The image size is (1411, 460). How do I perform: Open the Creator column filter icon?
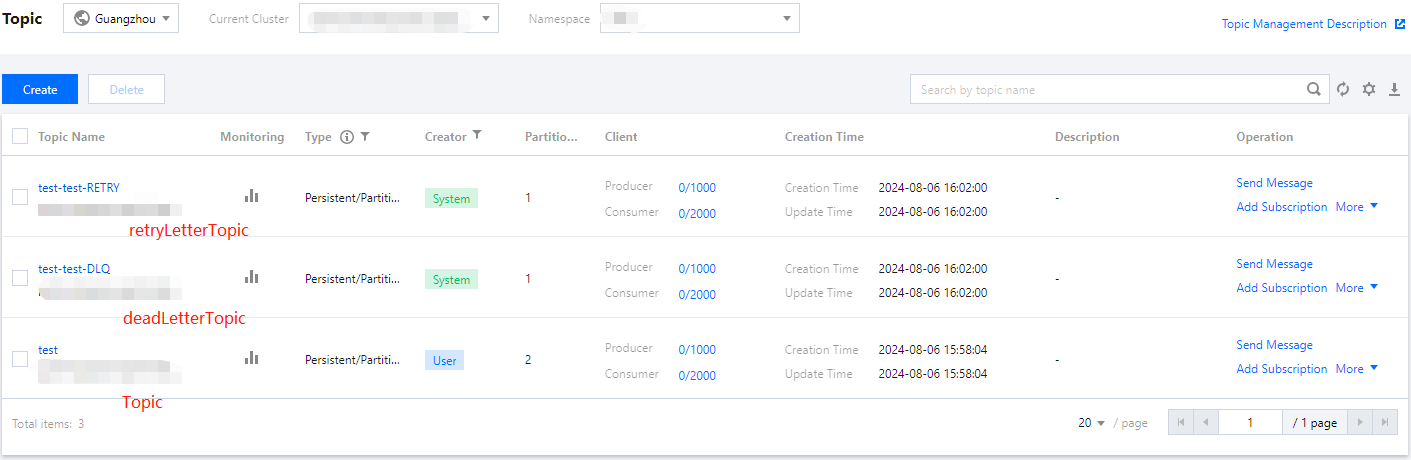coord(477,136)
